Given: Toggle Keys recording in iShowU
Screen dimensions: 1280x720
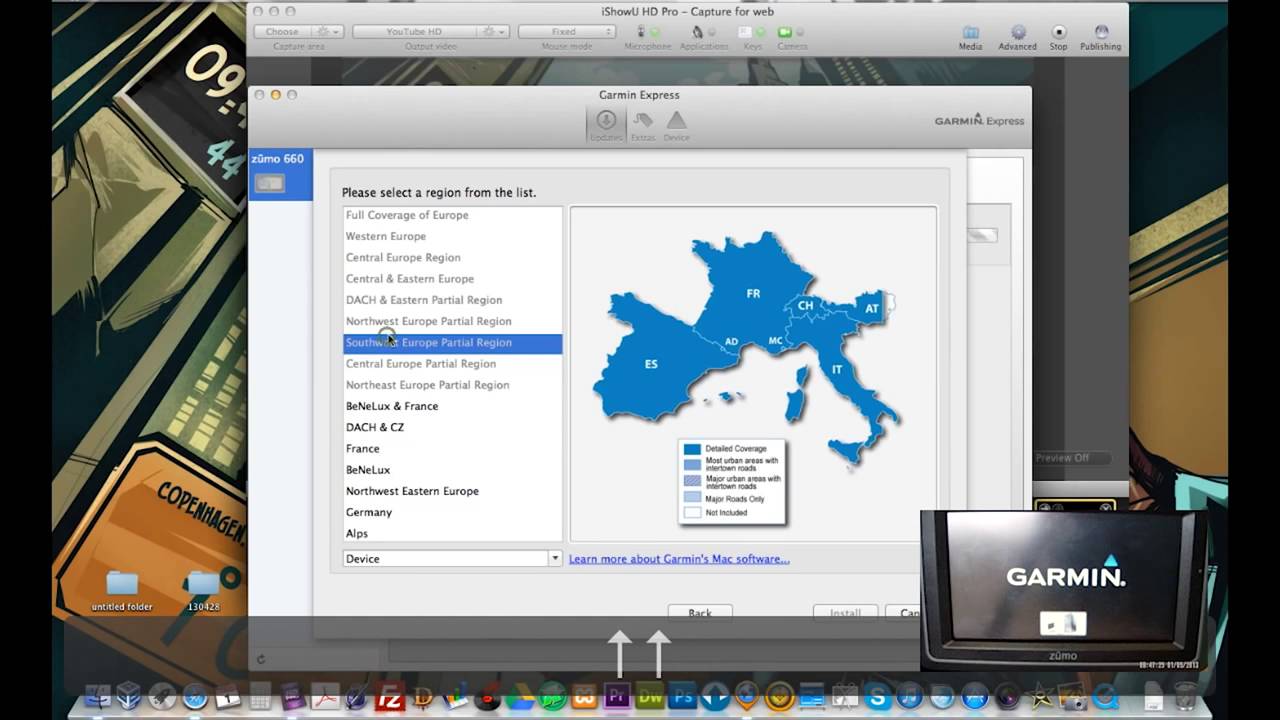Looking at the screenshot, I should (x=752, y=37).
